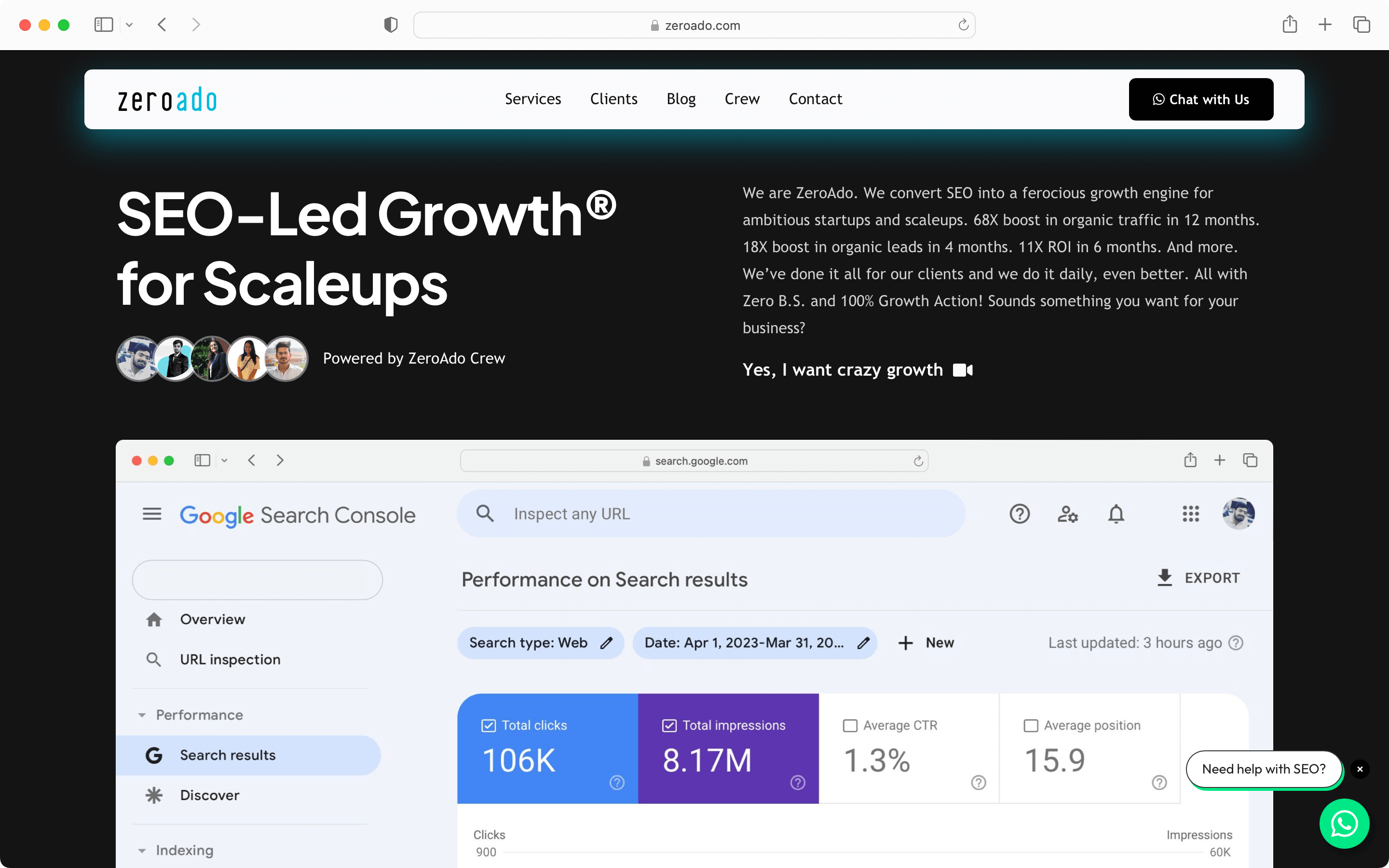The width and height of the screenshot is (1389, 868).
Task: Click the Inspect any URL search field
Action: coord(711,514)
